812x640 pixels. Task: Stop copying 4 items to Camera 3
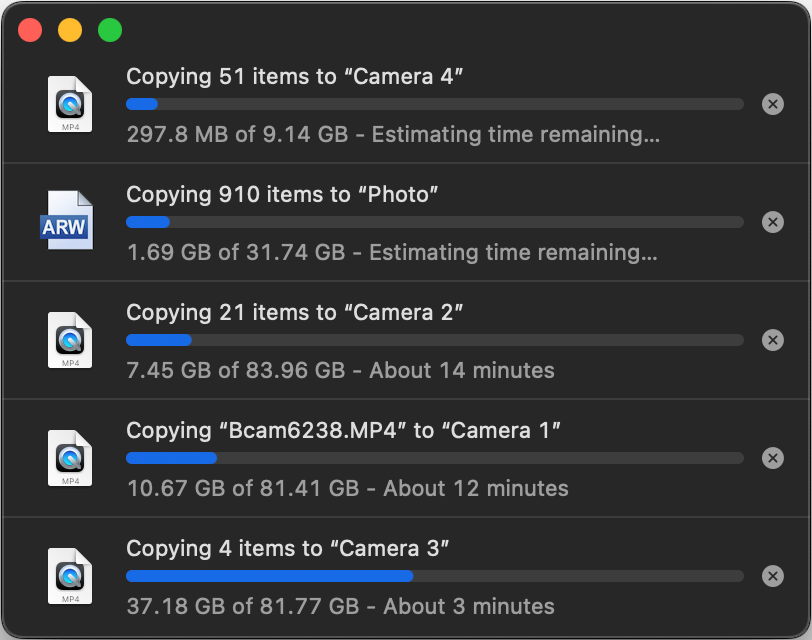click(773, 576)
